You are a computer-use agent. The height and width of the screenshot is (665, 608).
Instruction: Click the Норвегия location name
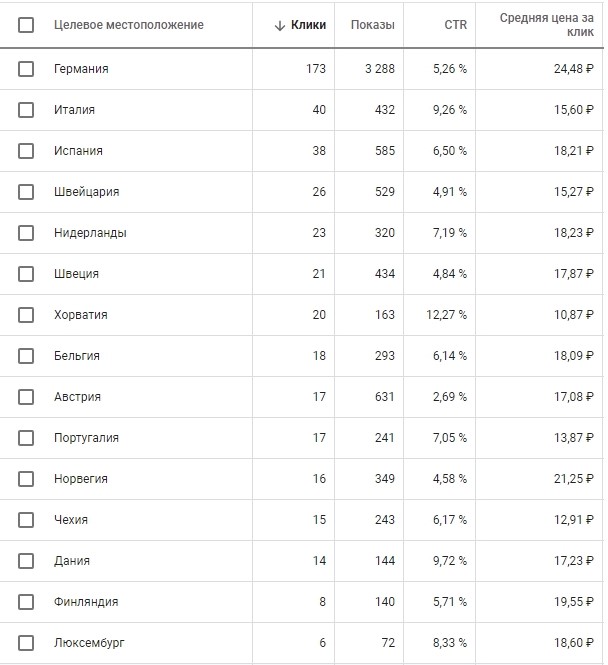pos(81,479)
